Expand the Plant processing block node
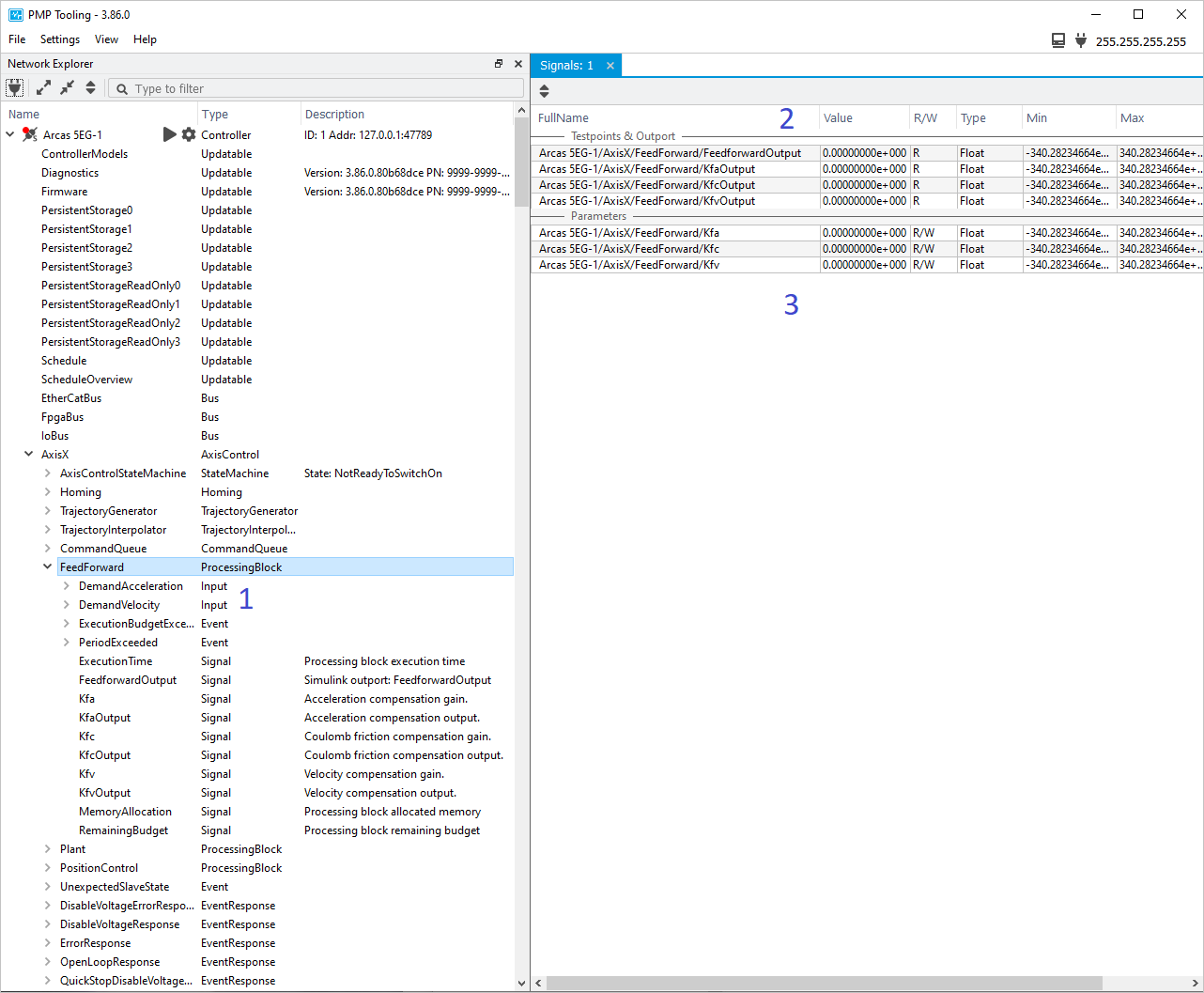Viewport: 1204px width, 993px height. (x=48, y=848)
